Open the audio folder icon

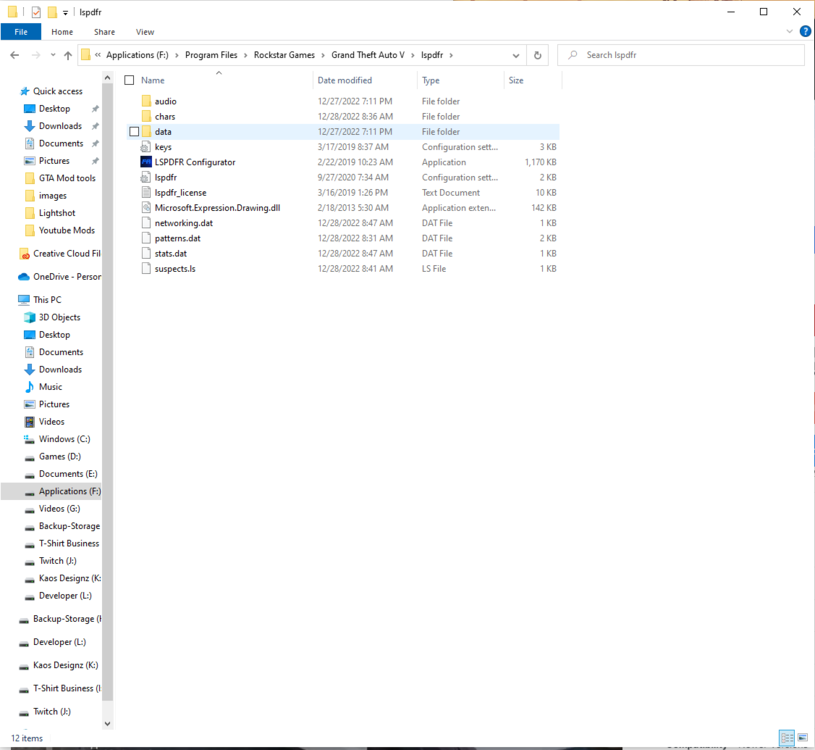pyautogui.click(x=146, y=101)
